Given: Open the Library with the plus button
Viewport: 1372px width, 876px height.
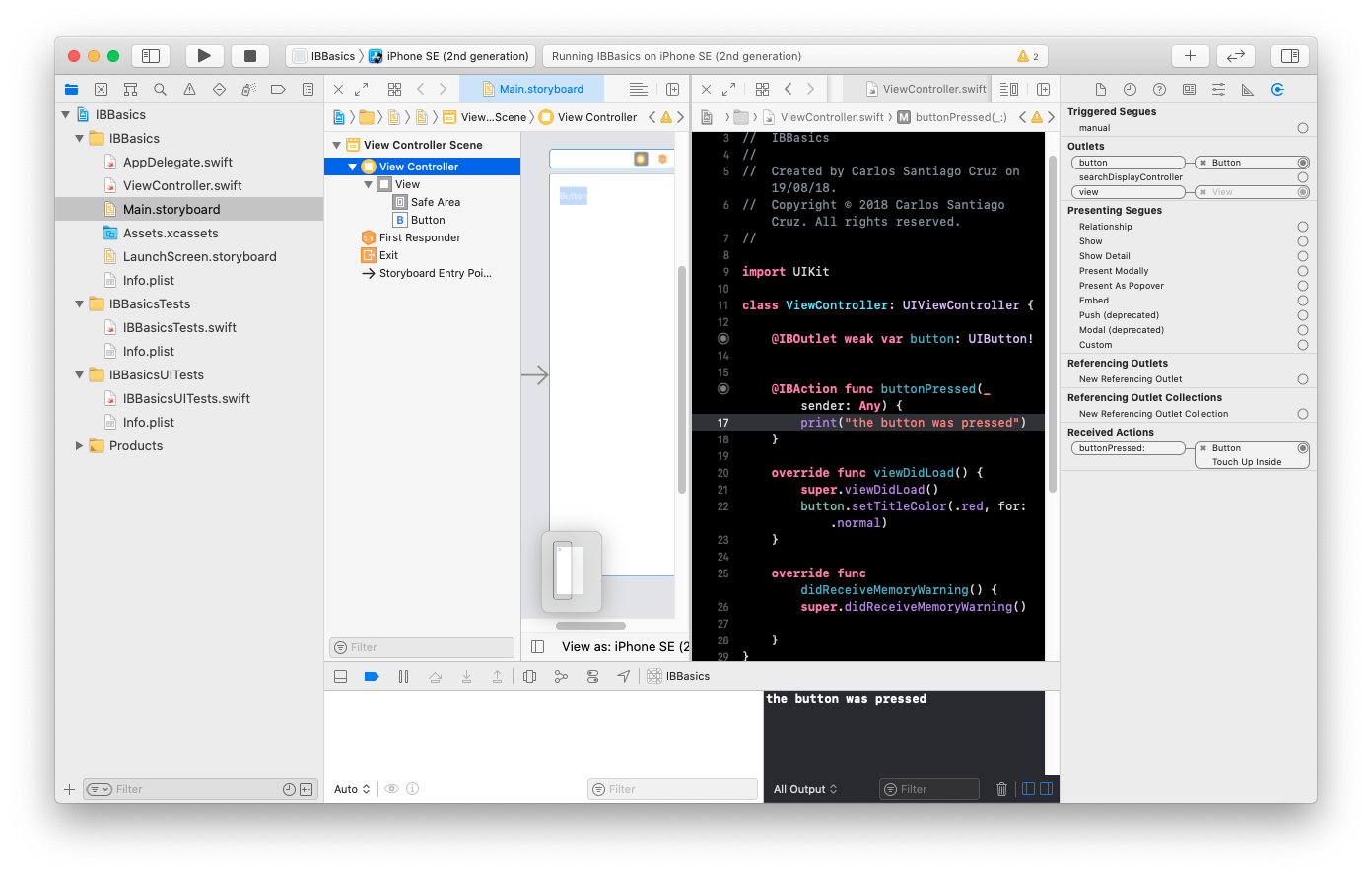Looking at the screenshot, I should [x=1190, y=56].
